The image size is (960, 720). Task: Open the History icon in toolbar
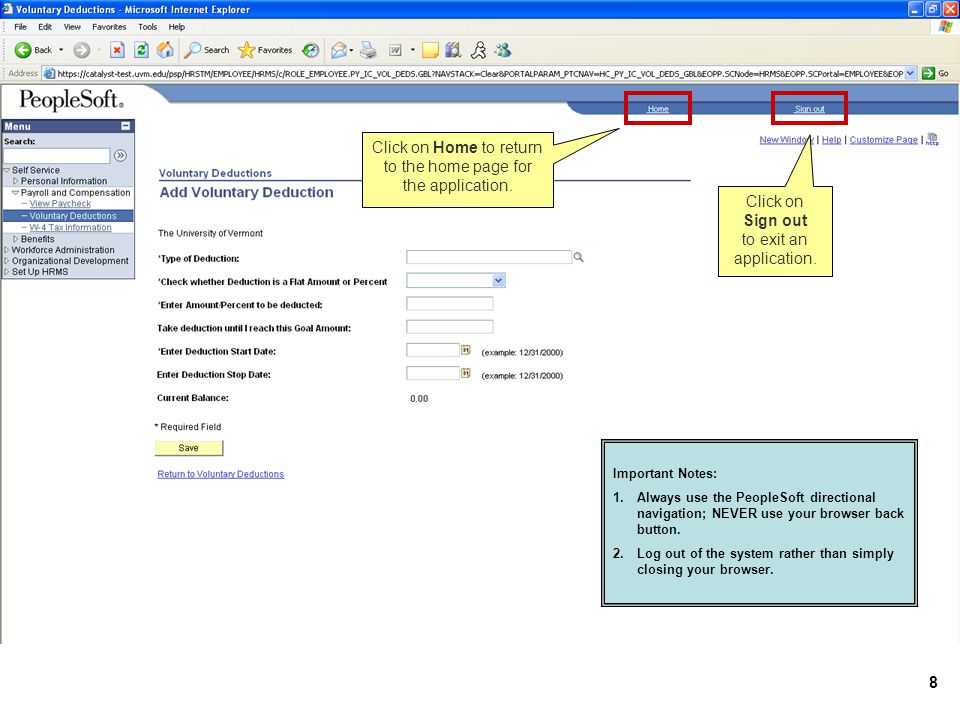pyautogui.click(x=311, y=50)
